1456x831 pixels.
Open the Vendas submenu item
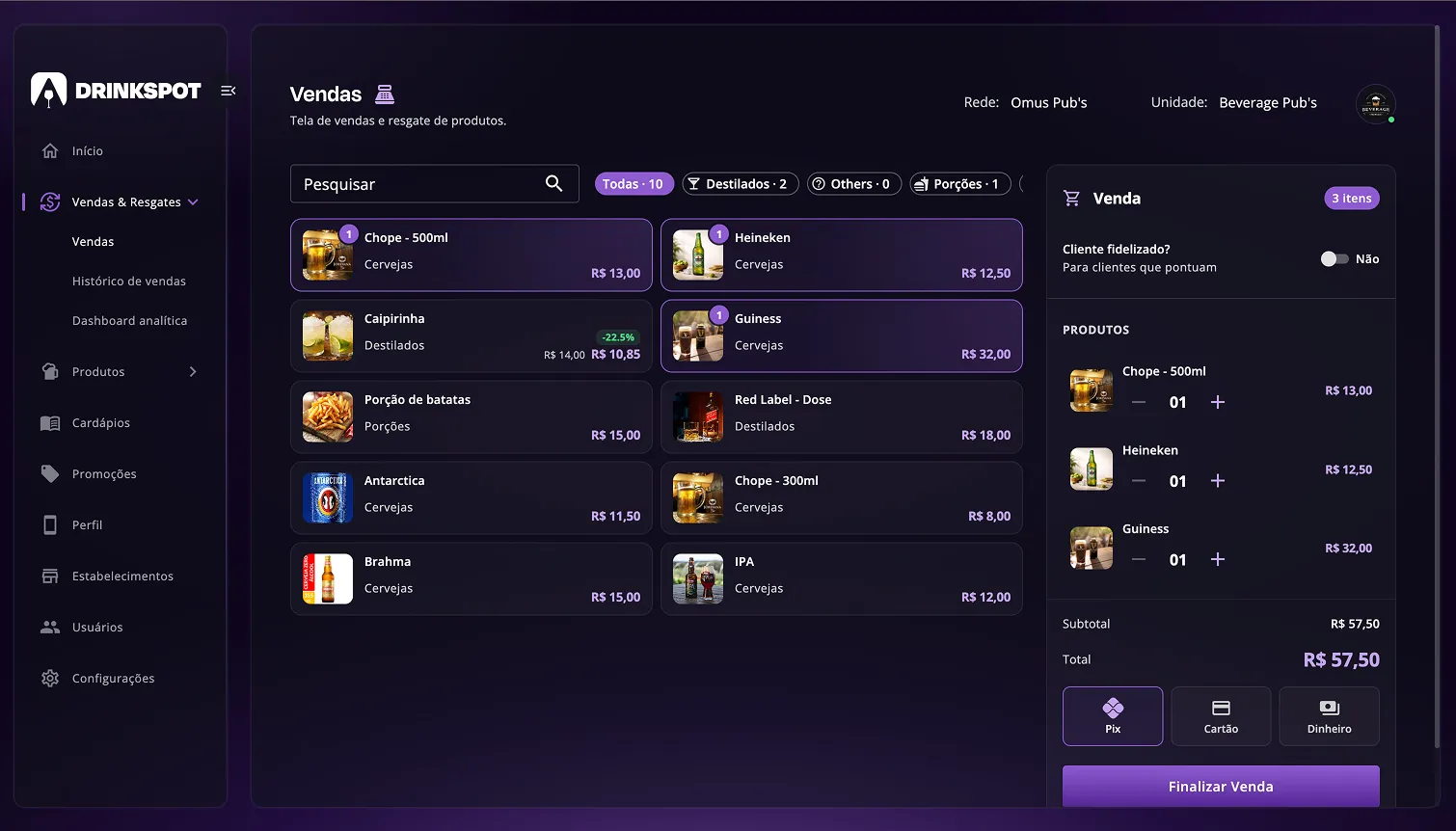[x=93, y=242]
